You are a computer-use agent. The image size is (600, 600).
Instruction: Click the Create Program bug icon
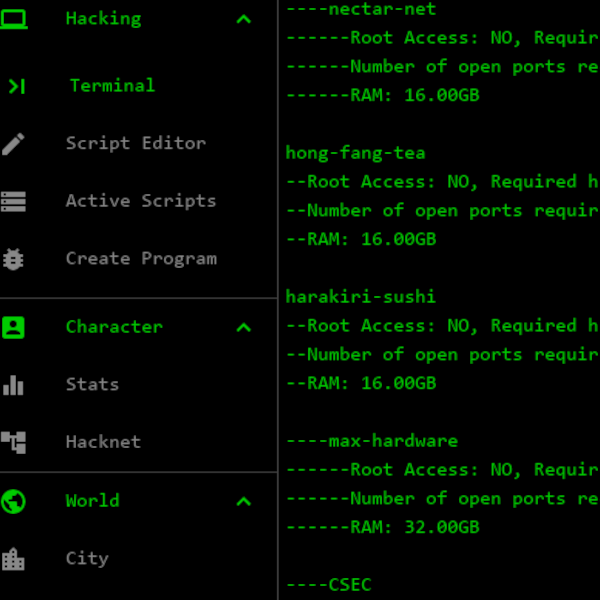[13, 259]
